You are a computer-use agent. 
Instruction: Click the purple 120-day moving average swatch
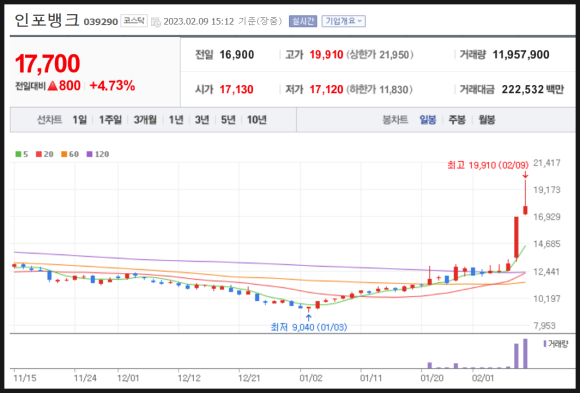(90, 154)
